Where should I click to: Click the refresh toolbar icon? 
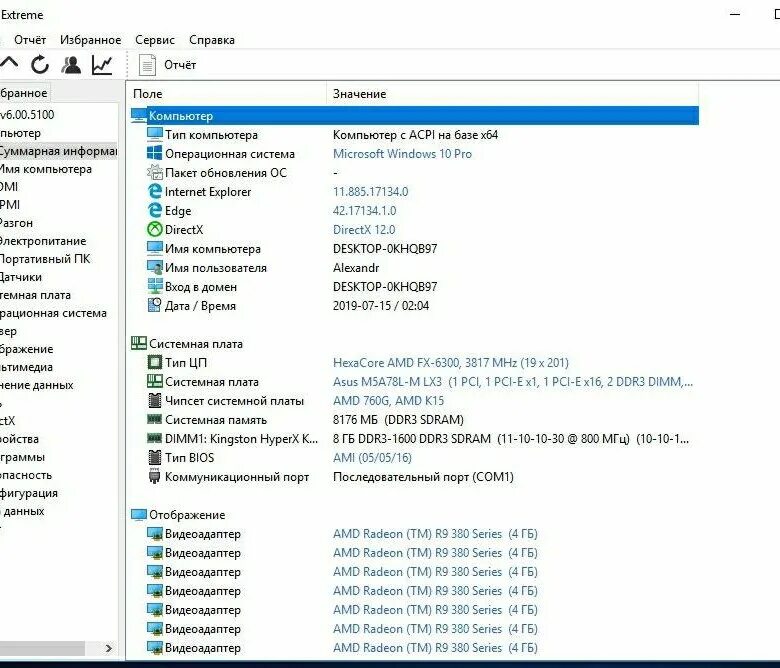(40, 65)
